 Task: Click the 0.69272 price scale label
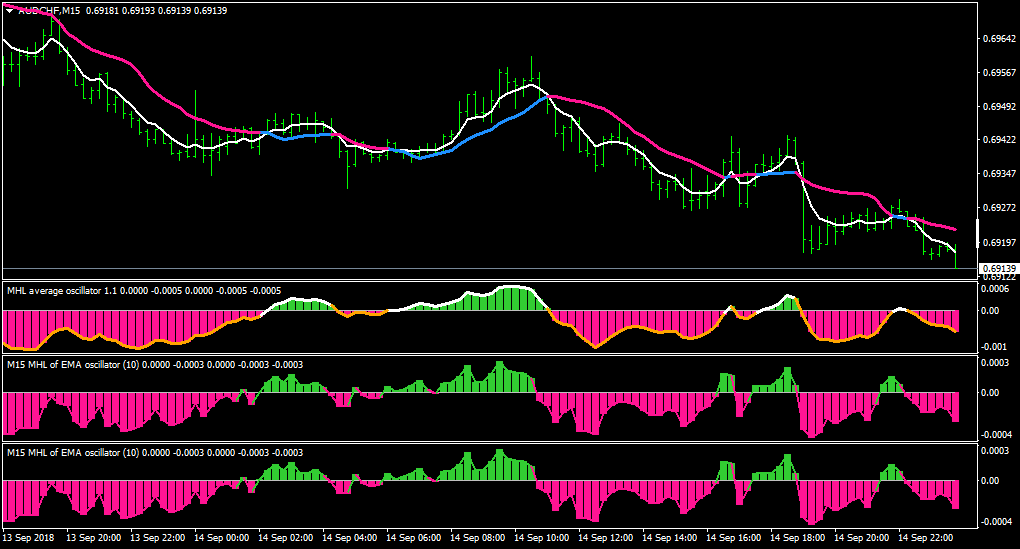[x=1000, y=208]
